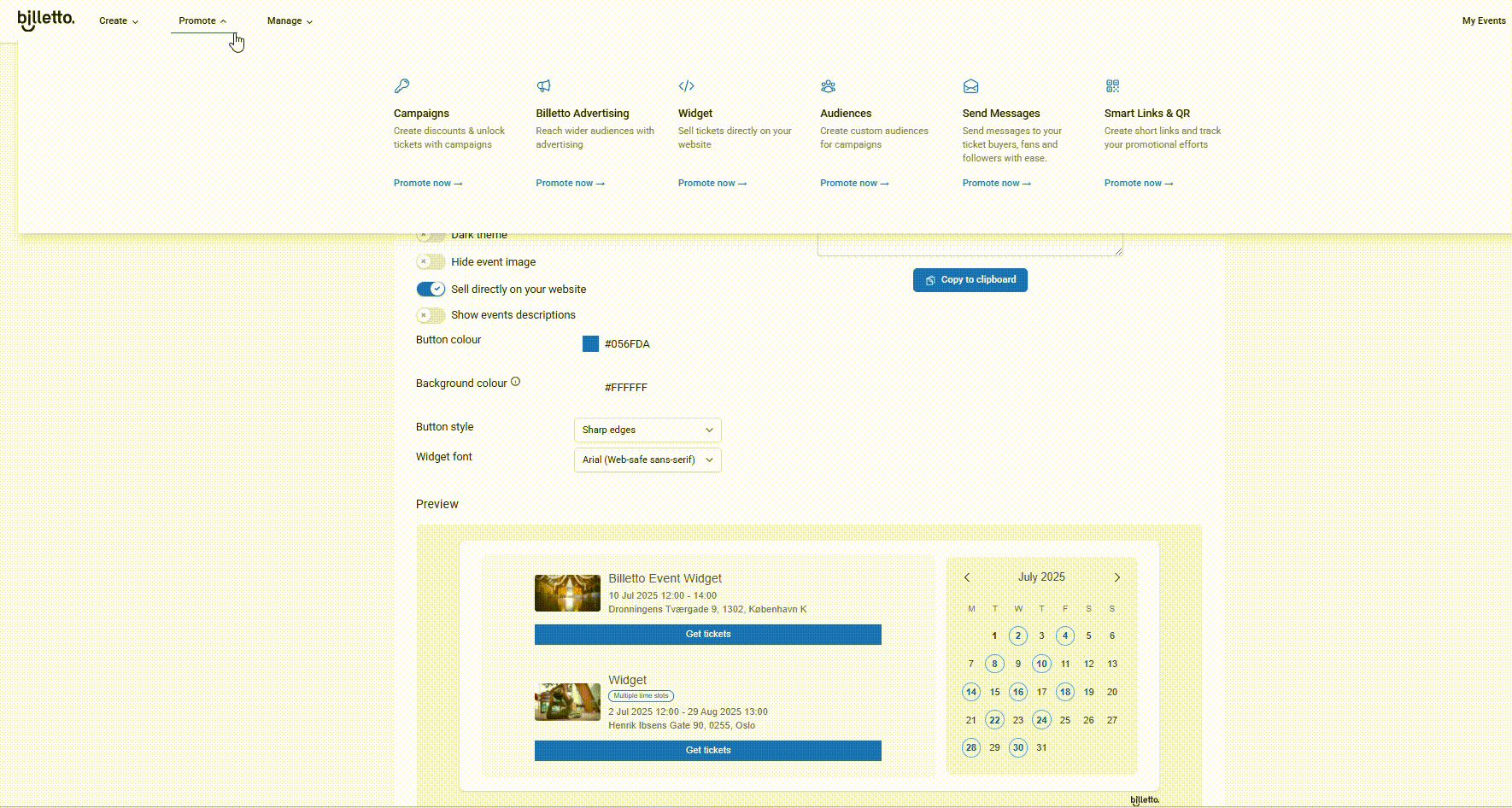Image resolution: width=1512 pixels, height=808 pixels.
Task: Click the Audiences people icon
Action: (828, 86)
